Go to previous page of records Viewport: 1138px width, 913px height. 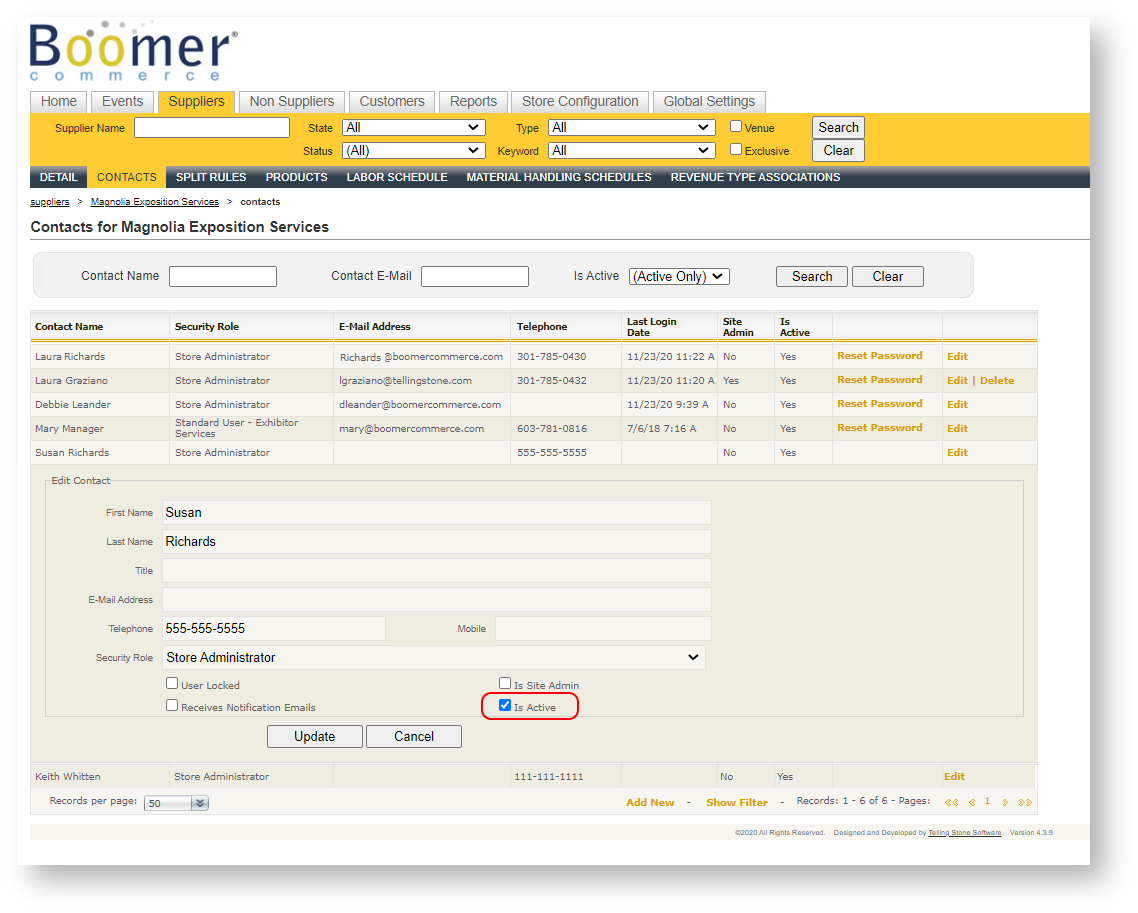tap(971, 802)
